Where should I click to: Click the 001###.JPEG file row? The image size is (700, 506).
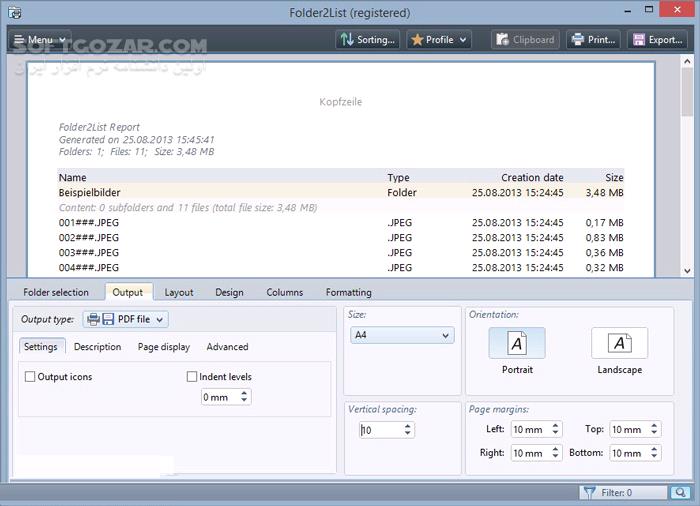(x=341, y=222)
